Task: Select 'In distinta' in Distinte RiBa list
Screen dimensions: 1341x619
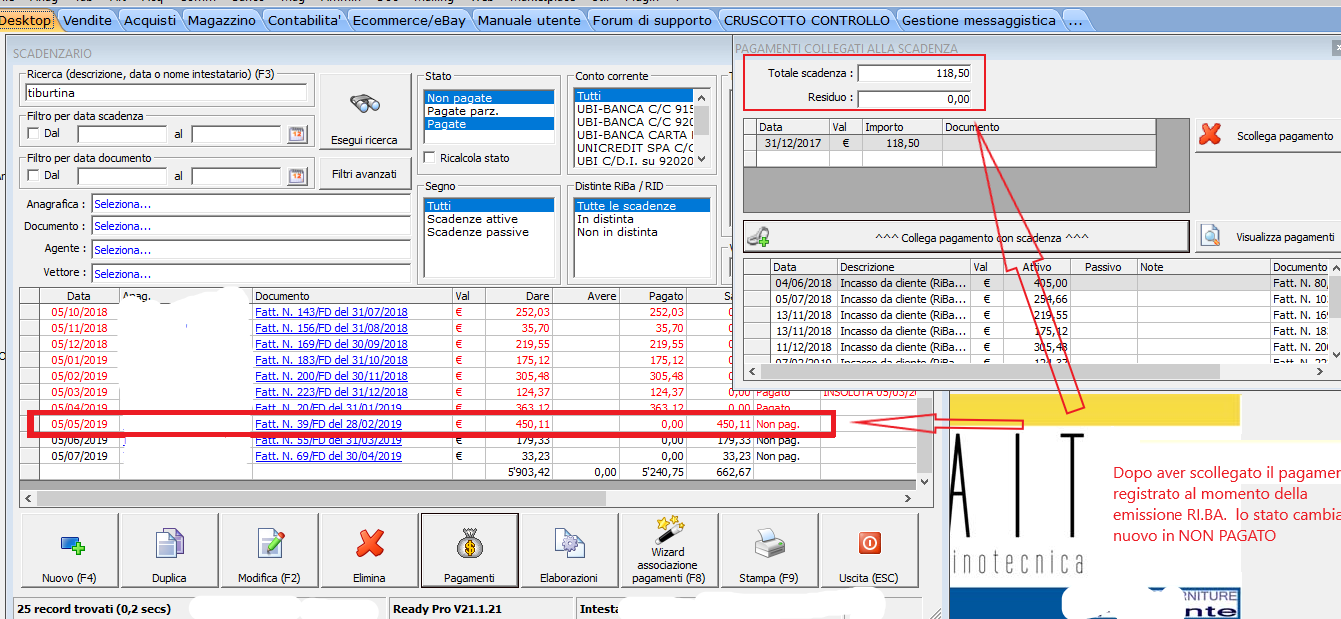Action: [x=642, y=219]
